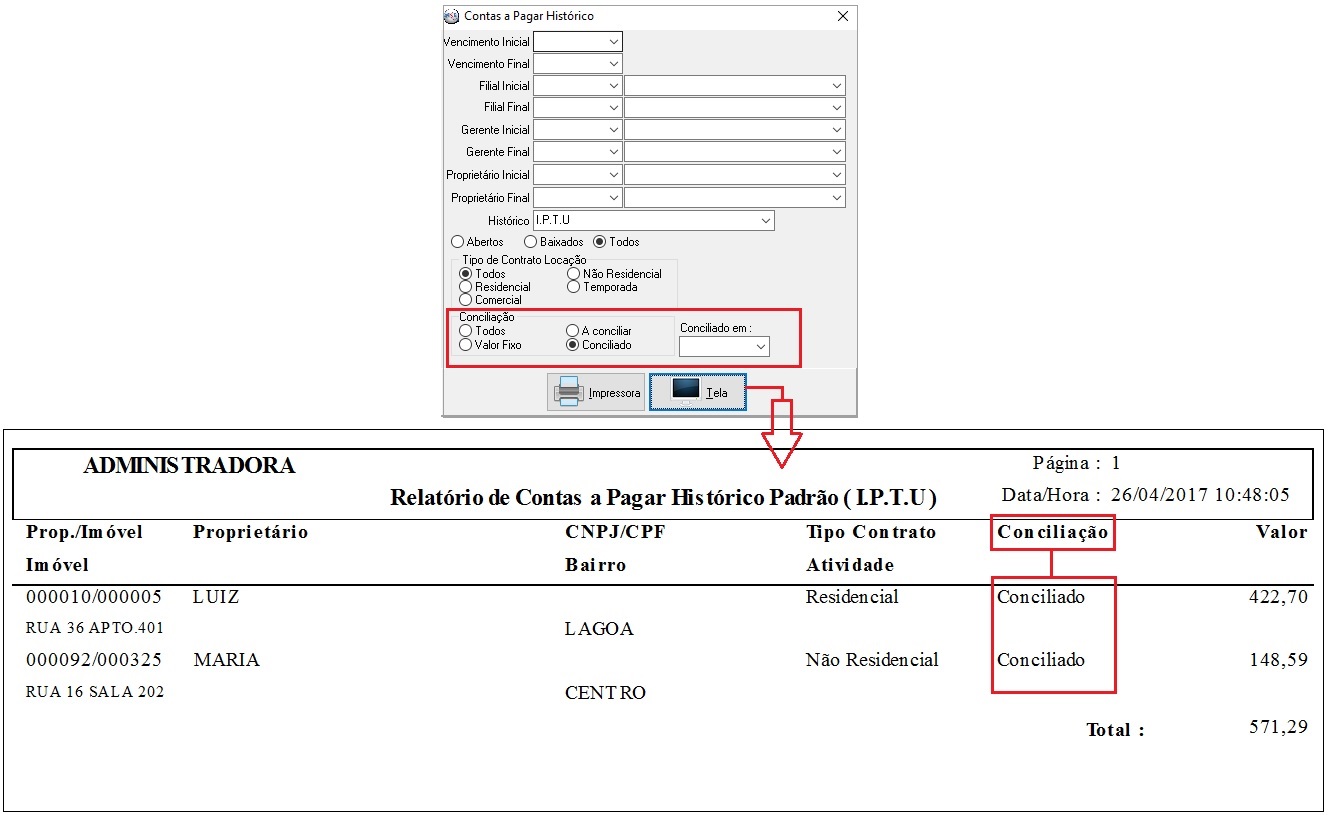Select the A conciliar radio option
This screenshot has width=1332, height=815.
pos(572,331)
